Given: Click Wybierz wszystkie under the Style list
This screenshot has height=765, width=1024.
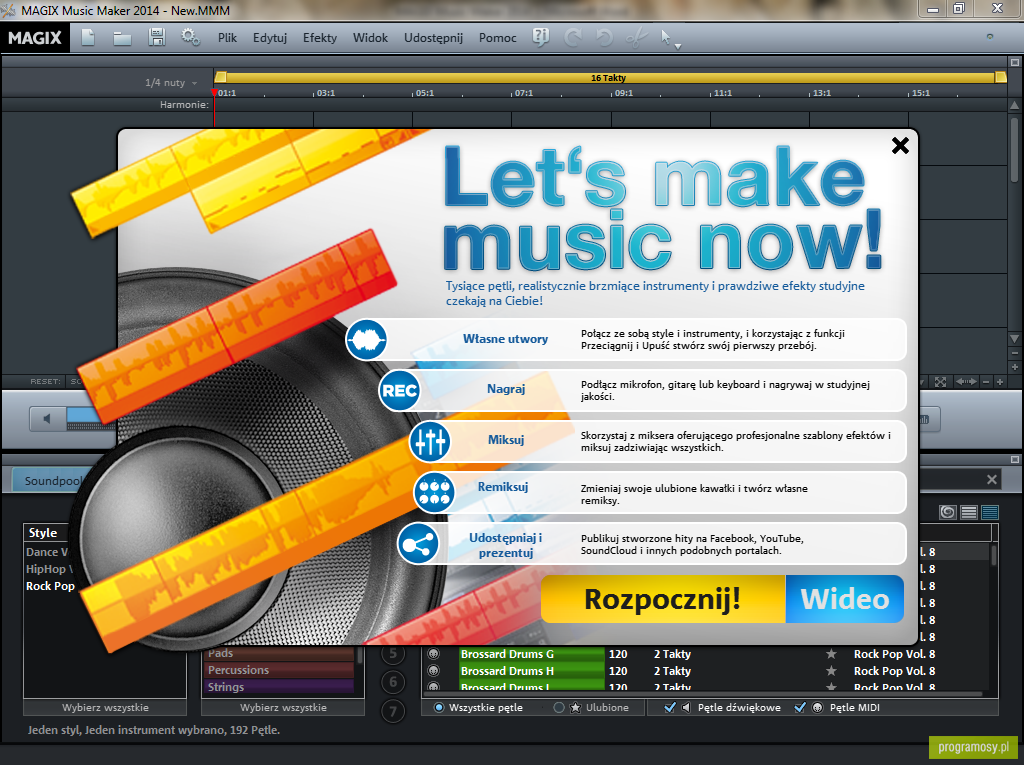Looking at the screenshot, I should (x=105, y=708).
